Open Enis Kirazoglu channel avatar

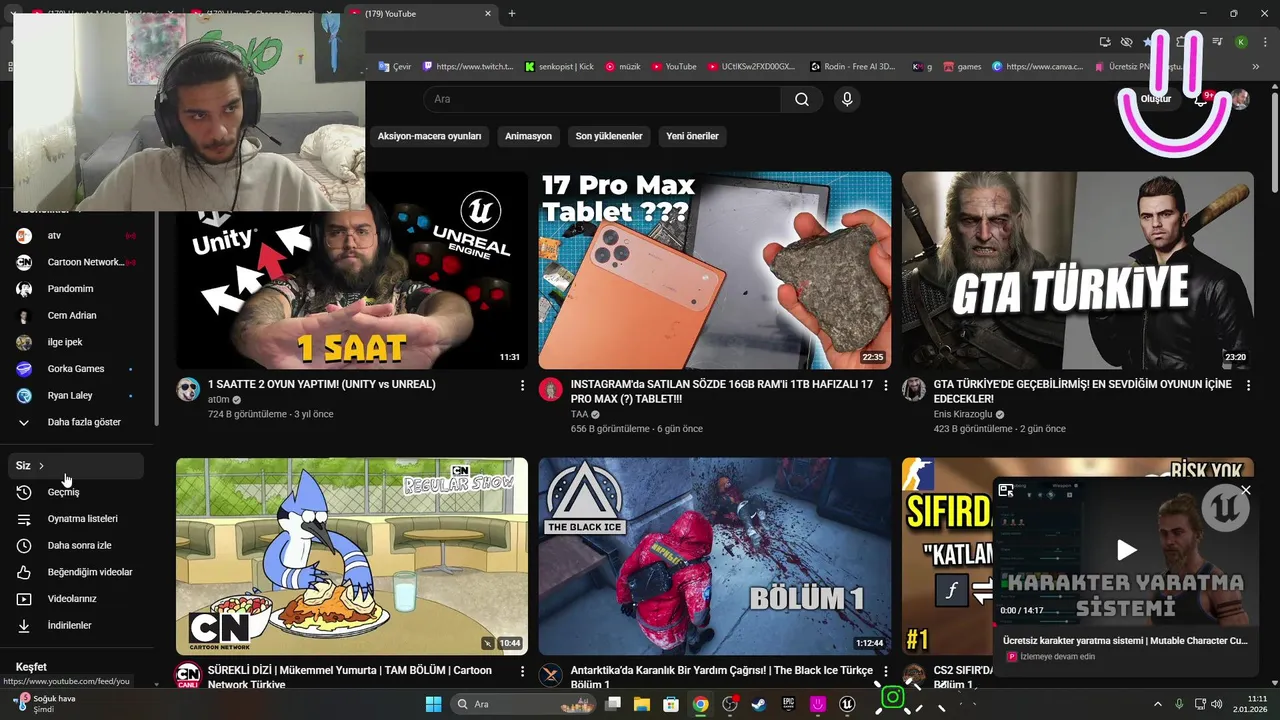pyautogui.click(x=914, y=390)
